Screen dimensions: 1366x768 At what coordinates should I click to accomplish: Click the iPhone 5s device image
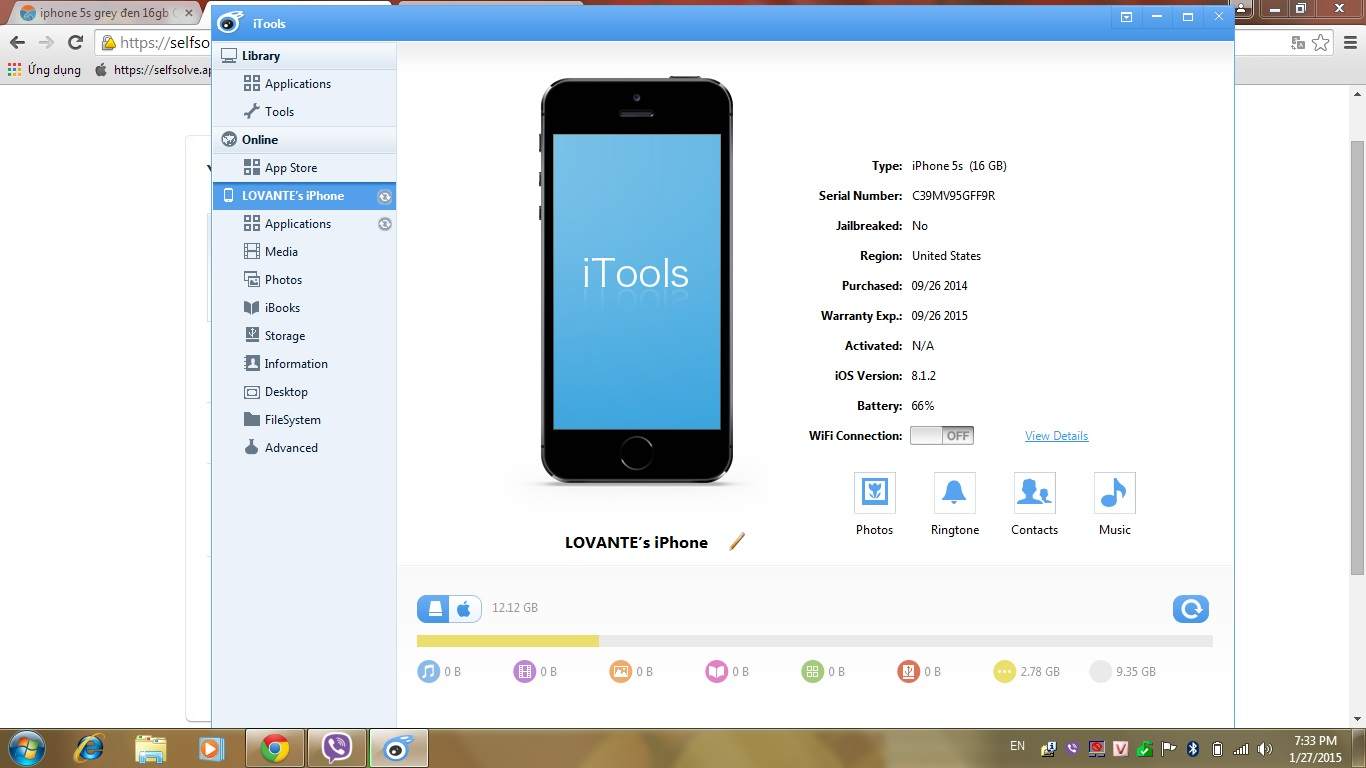point(637,280)
